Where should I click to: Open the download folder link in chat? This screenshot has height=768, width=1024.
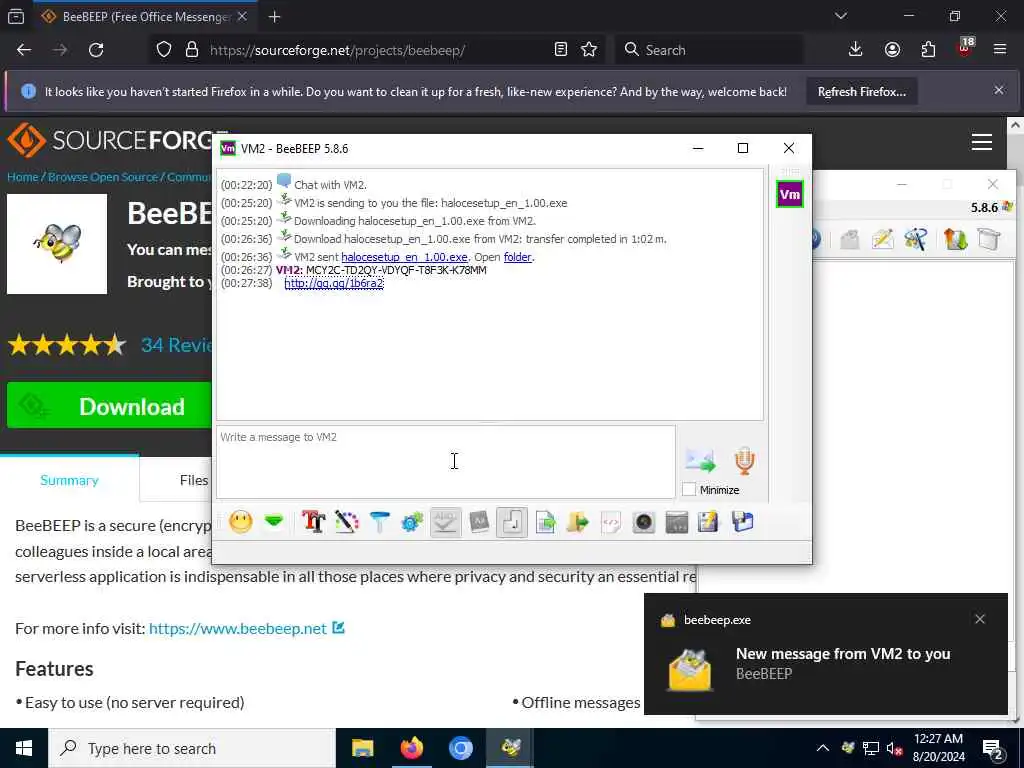point(517,257)
